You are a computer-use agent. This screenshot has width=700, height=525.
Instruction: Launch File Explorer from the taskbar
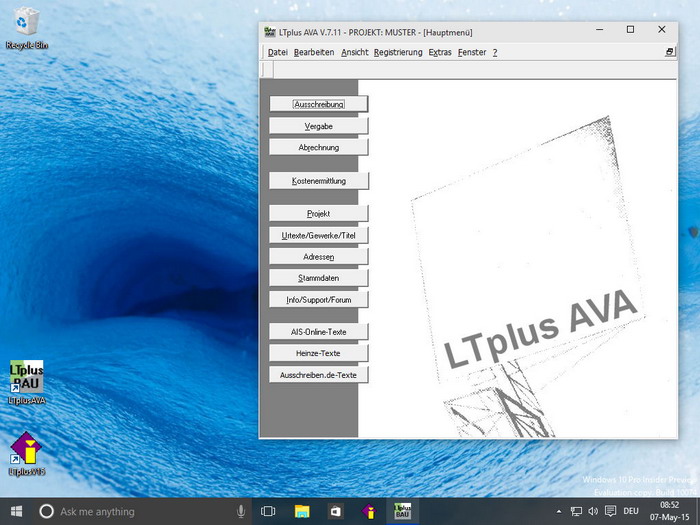point(302,512)
